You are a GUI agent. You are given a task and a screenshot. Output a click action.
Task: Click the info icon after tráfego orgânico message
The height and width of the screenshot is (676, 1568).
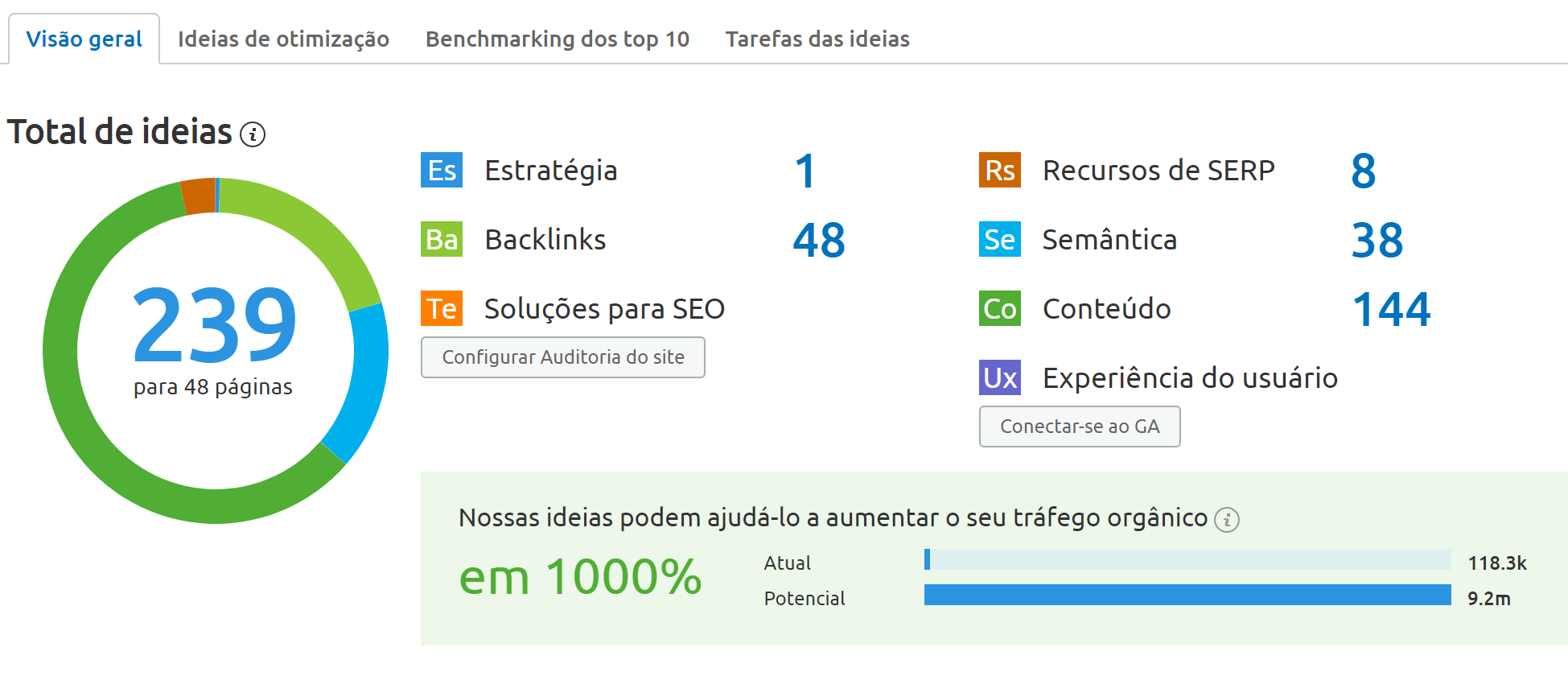tap(1226, 520)
